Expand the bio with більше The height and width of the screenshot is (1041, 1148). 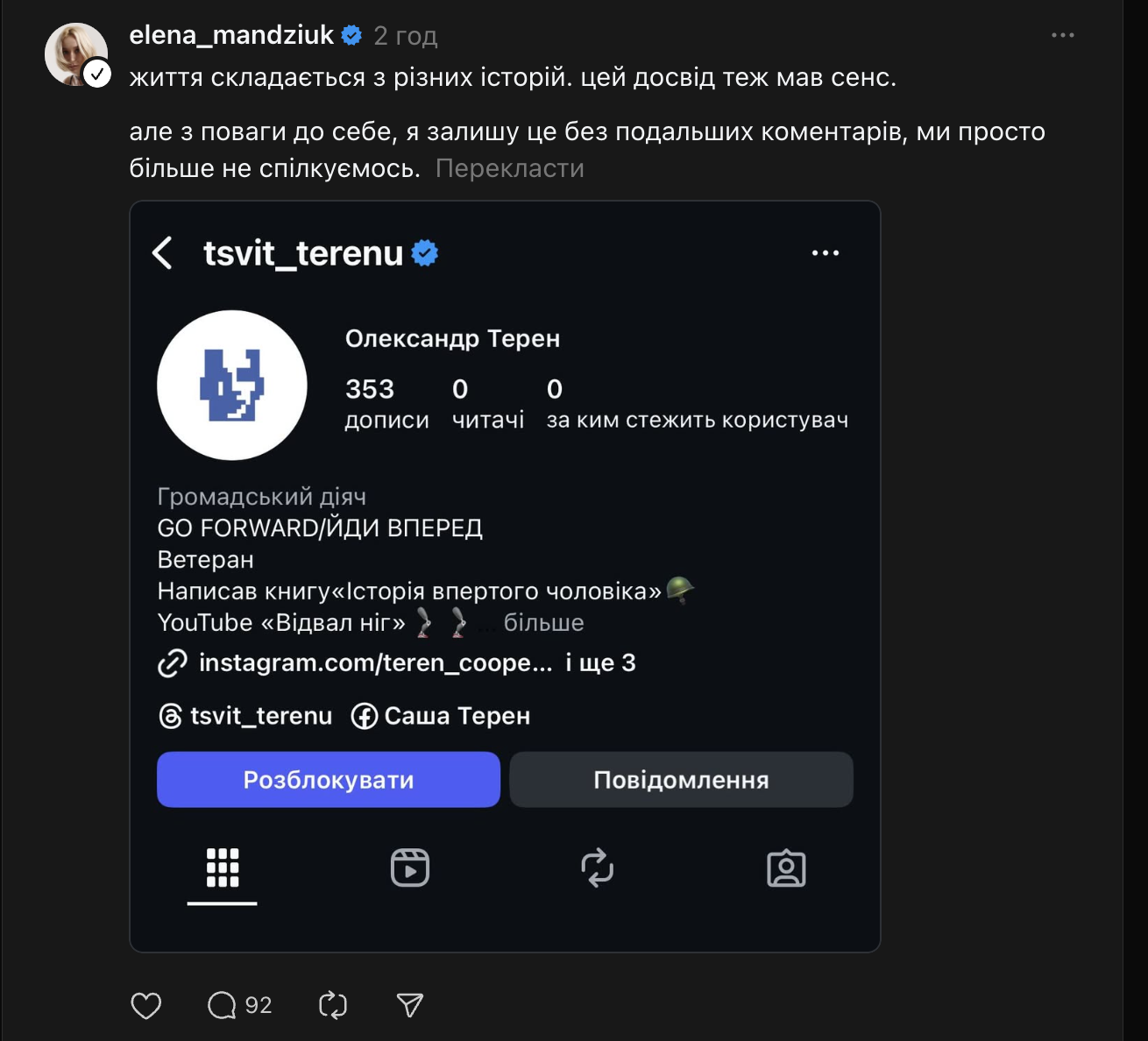(543, 623)
